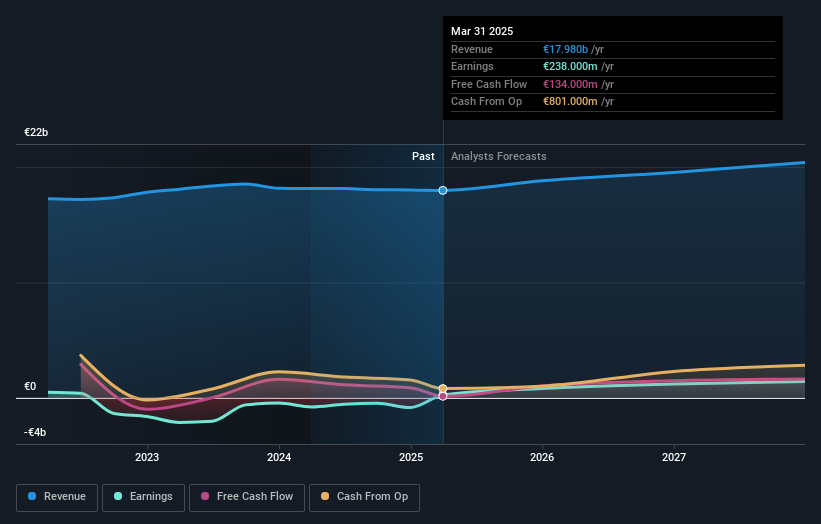
Task: Toggle the Revenue legend button
Action: coord(57,497)
